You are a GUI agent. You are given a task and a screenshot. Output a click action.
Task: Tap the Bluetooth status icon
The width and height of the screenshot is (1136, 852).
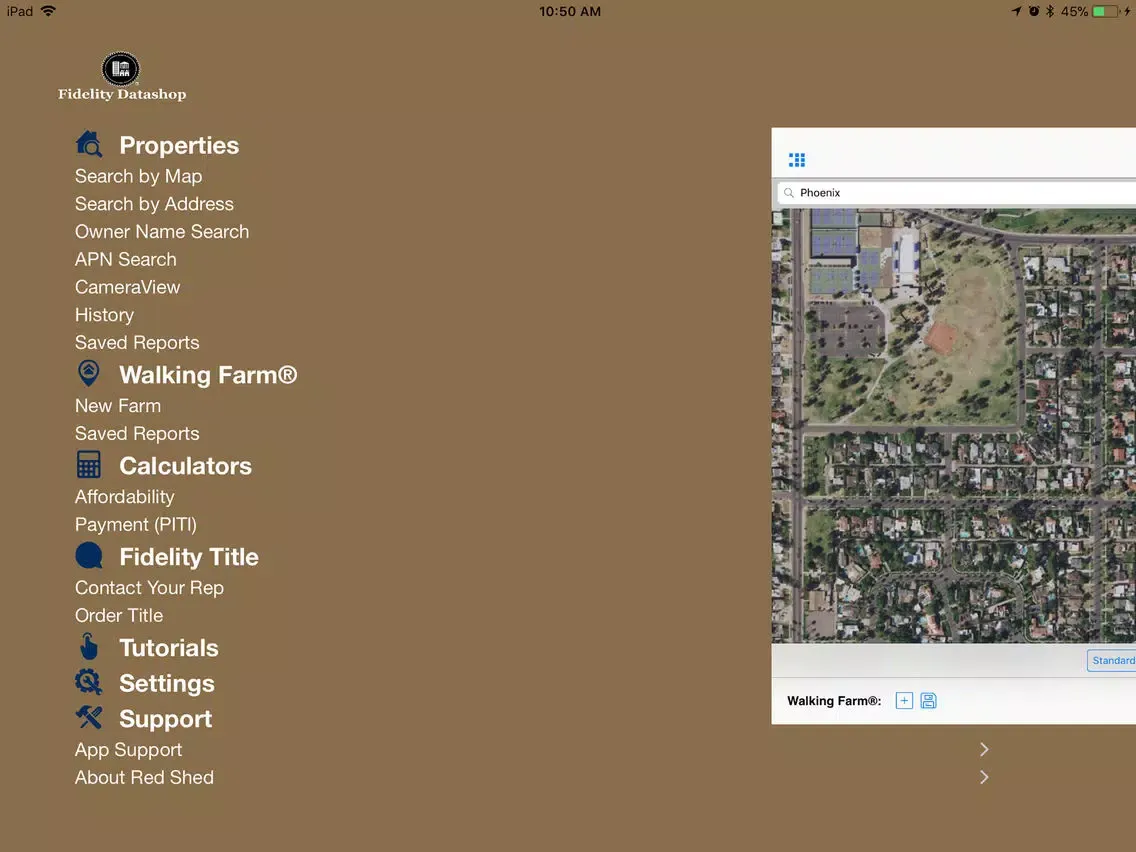(1050, 11)
